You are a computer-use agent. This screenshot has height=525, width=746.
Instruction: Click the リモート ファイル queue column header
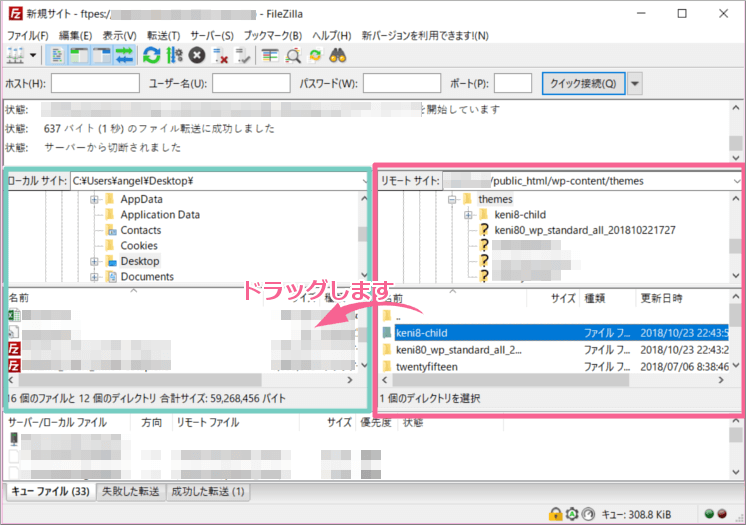[x=235, y=422]
